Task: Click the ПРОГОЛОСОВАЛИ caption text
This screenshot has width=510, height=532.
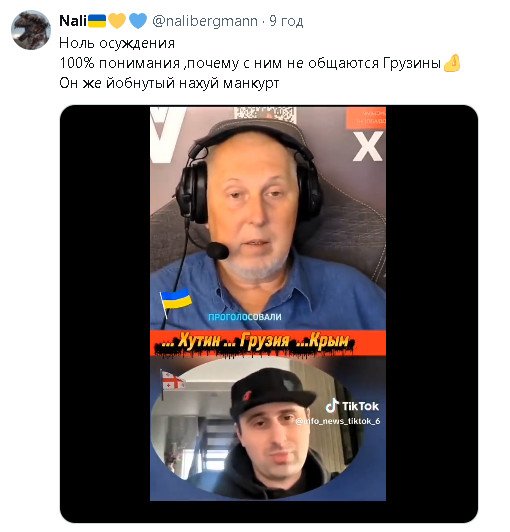Action: pos(245,317)
